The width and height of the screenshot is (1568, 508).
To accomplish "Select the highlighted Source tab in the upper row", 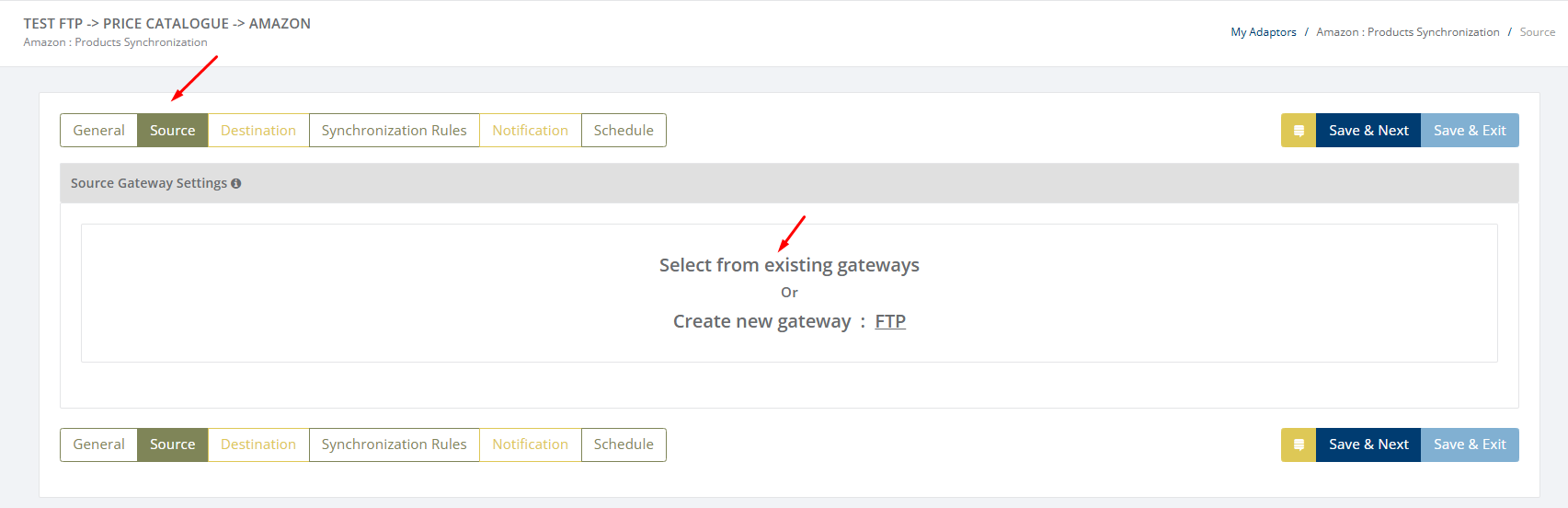I will (173, 131).
